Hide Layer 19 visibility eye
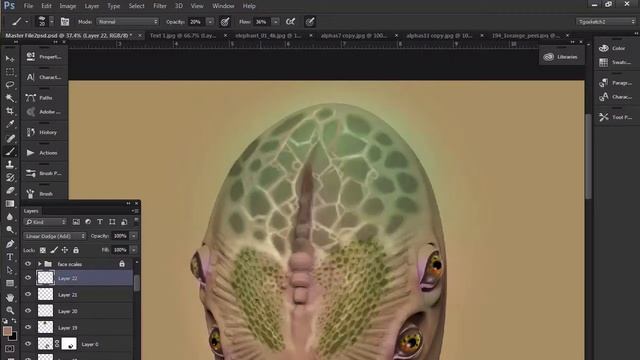640x360 pixels. (x=28, y=327)
